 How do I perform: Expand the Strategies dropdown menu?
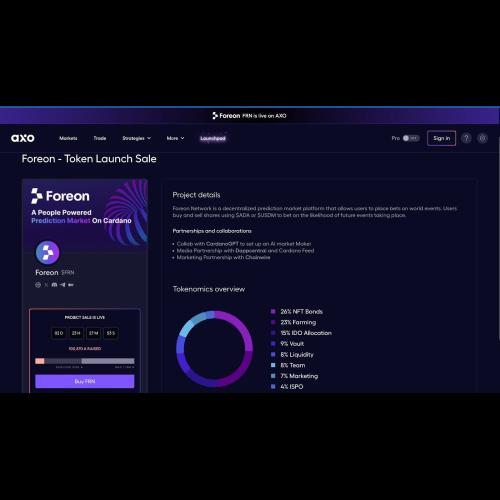pos(137,138)
